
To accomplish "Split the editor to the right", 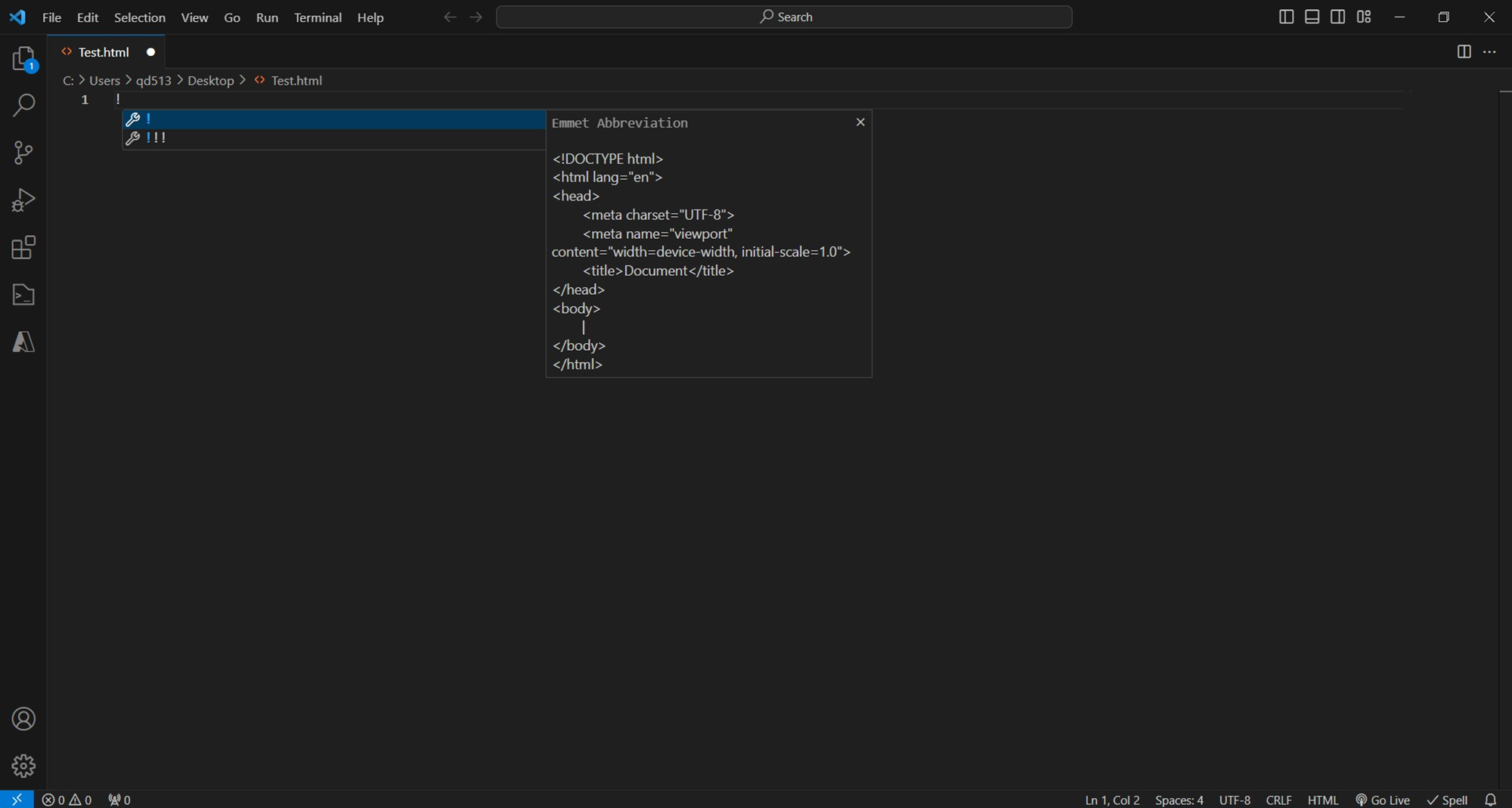I will click(1464, 51).
